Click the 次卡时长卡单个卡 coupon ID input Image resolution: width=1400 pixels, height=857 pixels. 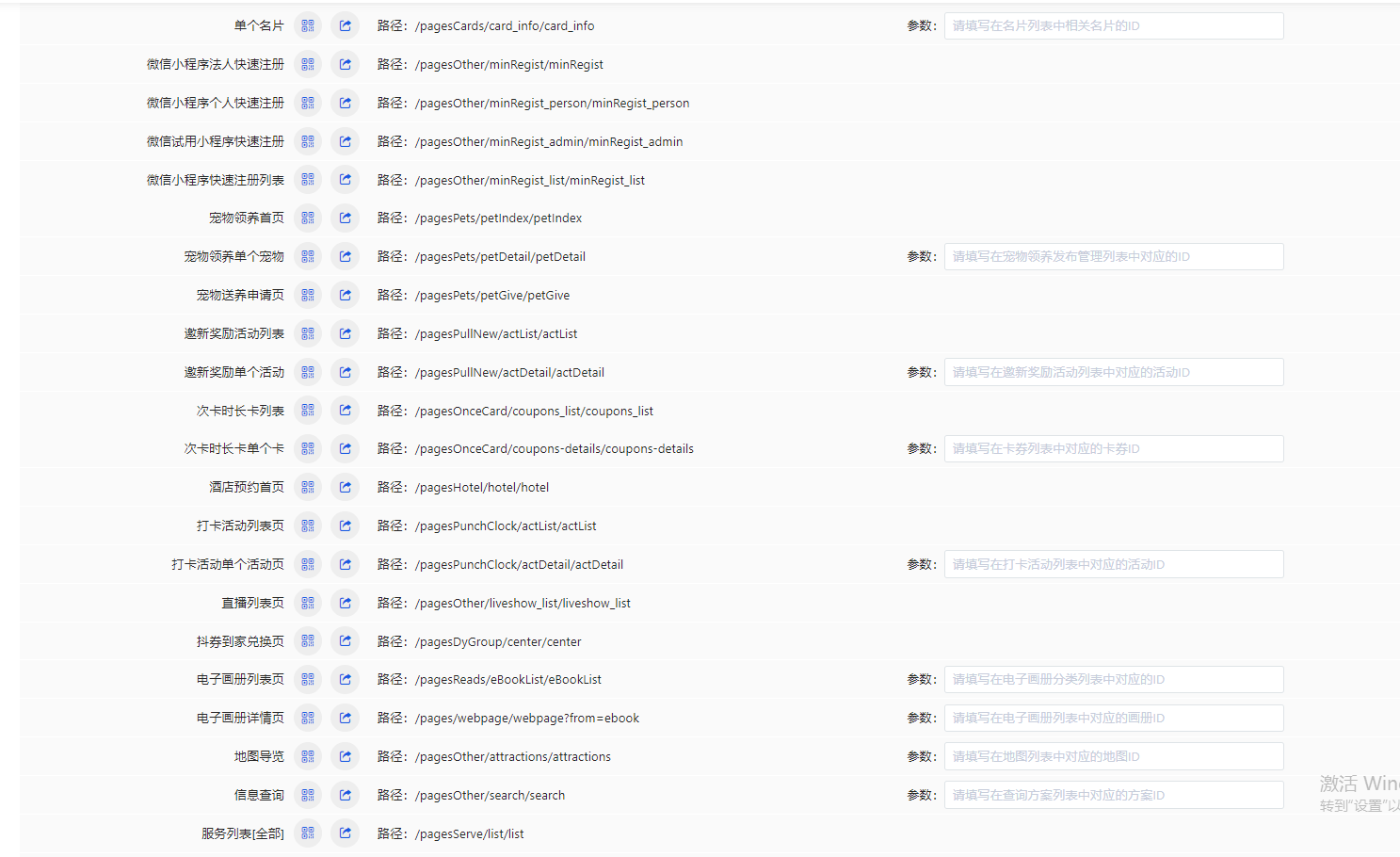pyautogui.click(x=1113, y=449)
